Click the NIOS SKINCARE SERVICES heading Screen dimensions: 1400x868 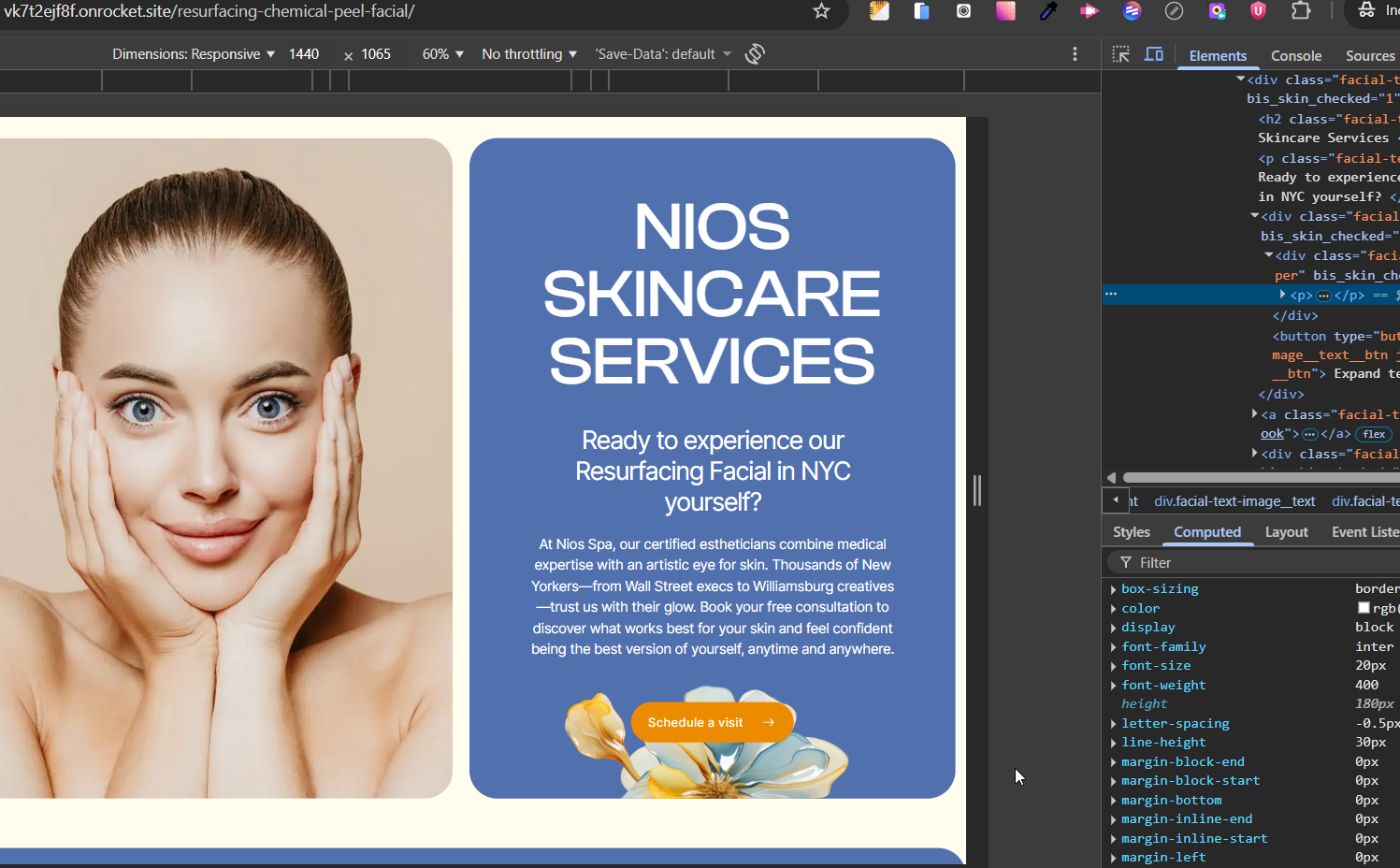[712, 294]
